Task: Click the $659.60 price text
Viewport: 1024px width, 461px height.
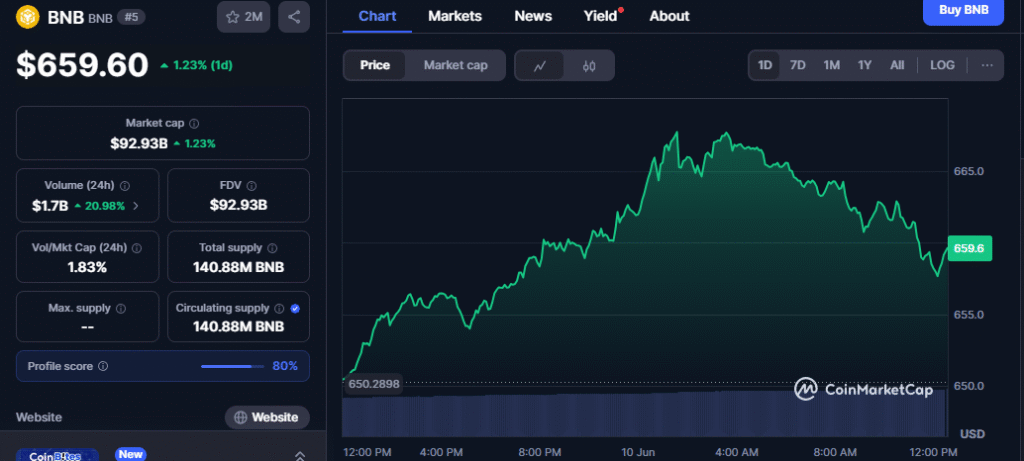Action: tap(82, 65)
